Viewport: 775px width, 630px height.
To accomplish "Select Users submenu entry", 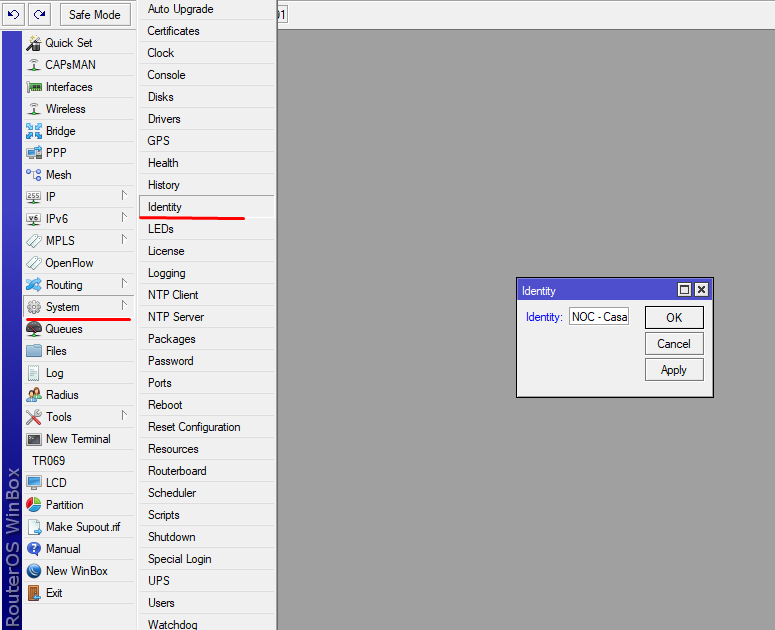I will click(207, 603).
